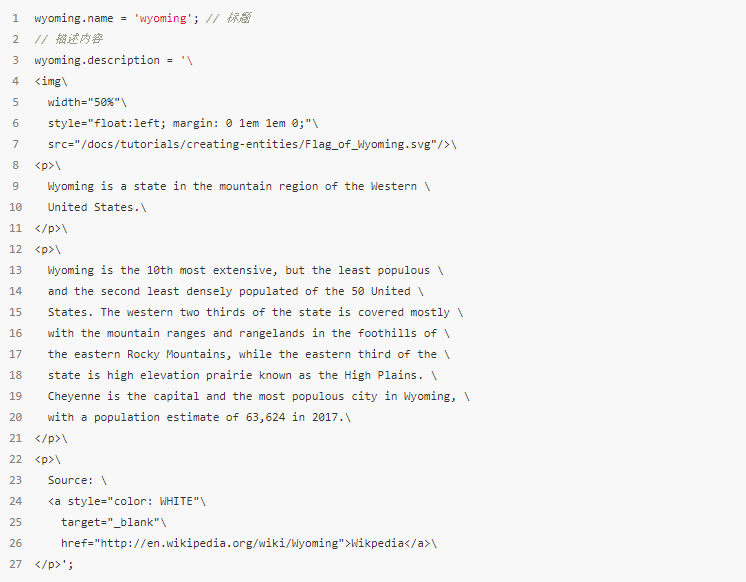Click line number 27 in the gutter
The image size is (746, 582).
16,564
